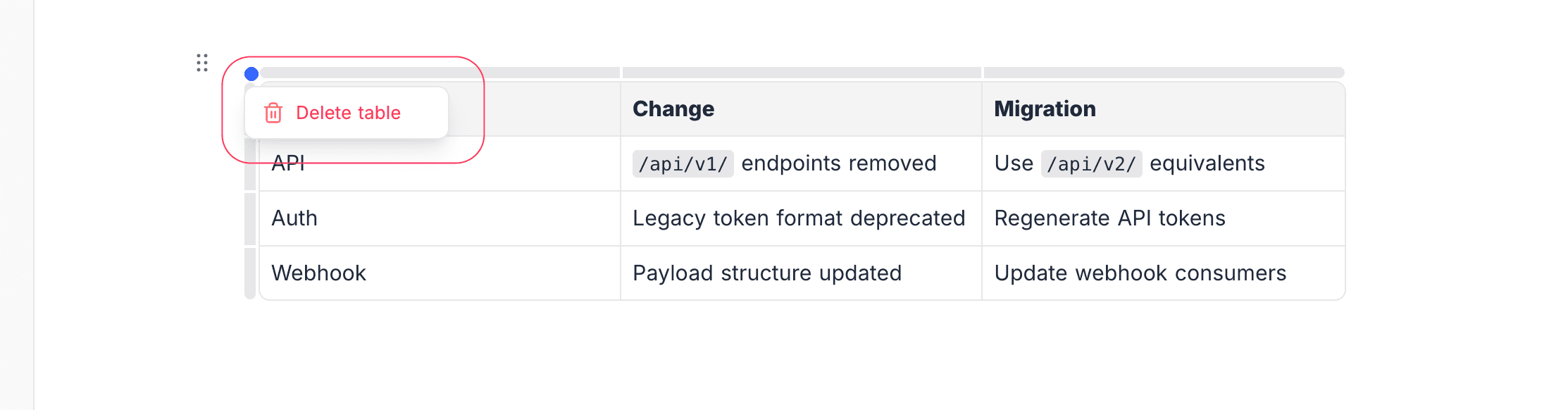The height and width of the screenshot is (410, 1568).
Task: Click the Legacy token format deprecated cell
Action: (799, 218)
